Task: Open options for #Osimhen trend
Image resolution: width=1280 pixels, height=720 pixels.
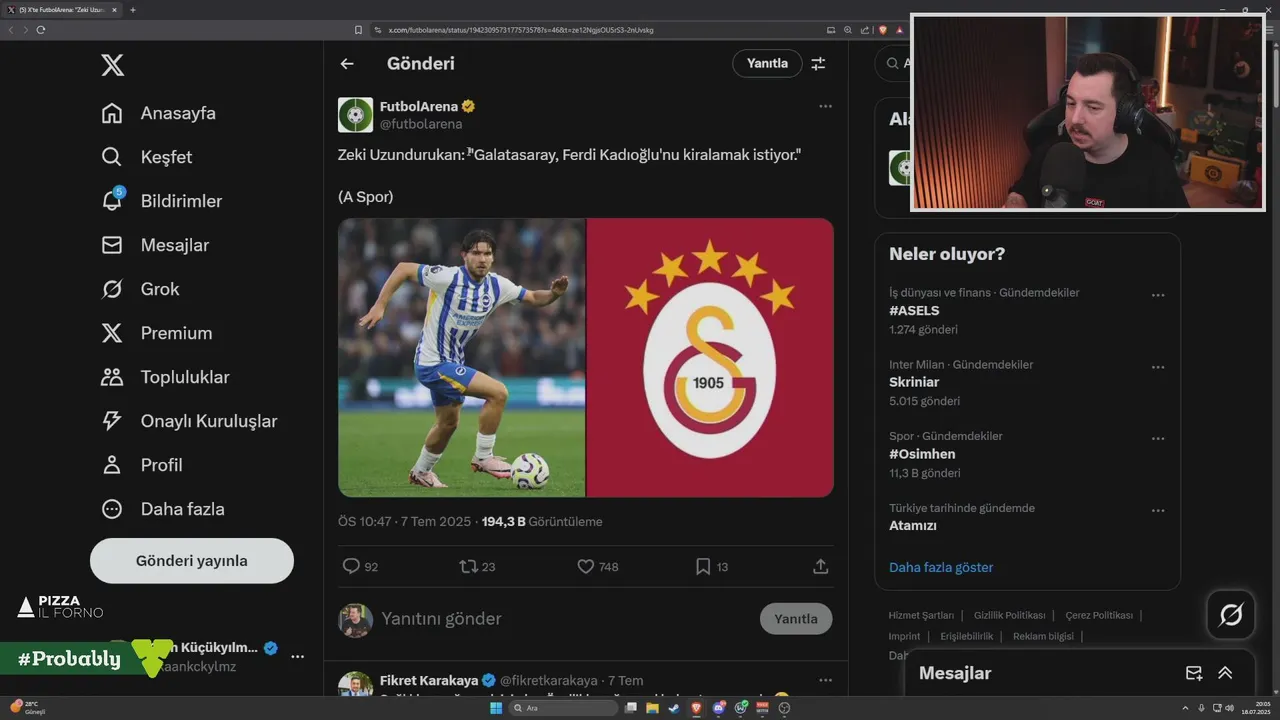Action: (x=1158, y=439)
